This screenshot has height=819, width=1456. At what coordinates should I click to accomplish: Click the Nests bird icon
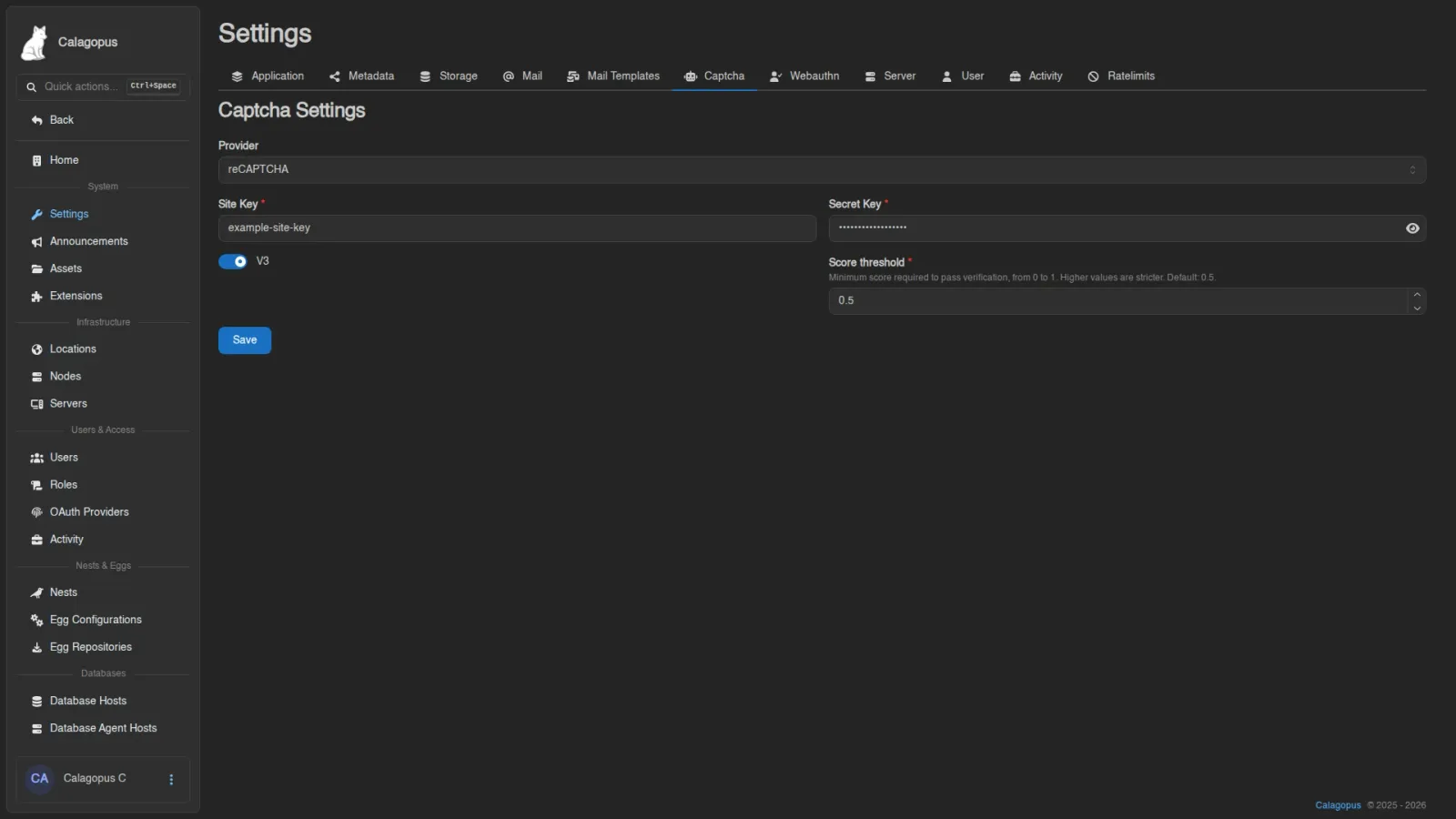click(36, 592)
